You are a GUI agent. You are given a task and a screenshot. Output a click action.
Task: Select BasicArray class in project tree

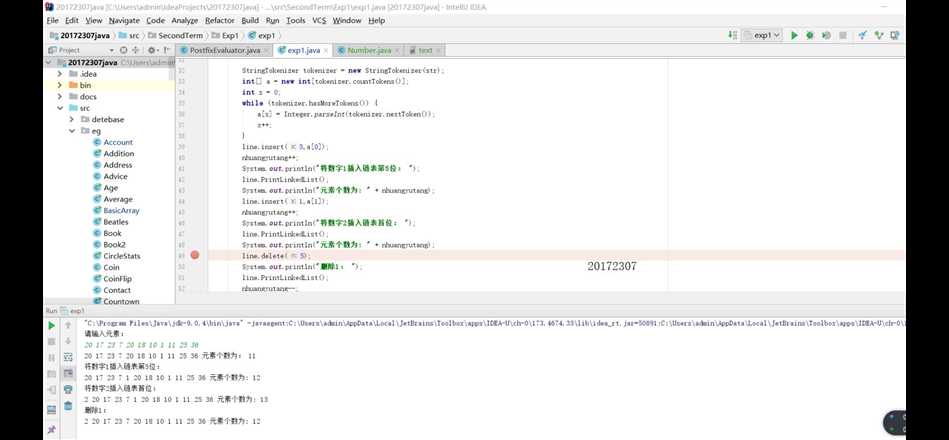click(x=121, y=211)
